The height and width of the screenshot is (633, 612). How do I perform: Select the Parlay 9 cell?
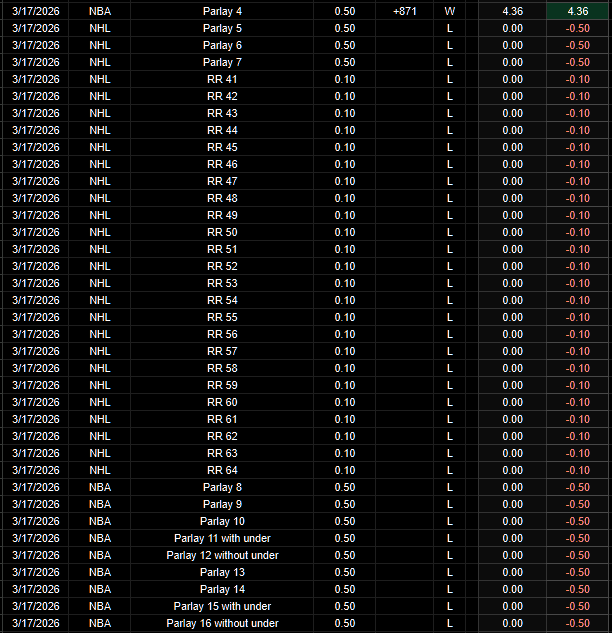tap(222, 504)
